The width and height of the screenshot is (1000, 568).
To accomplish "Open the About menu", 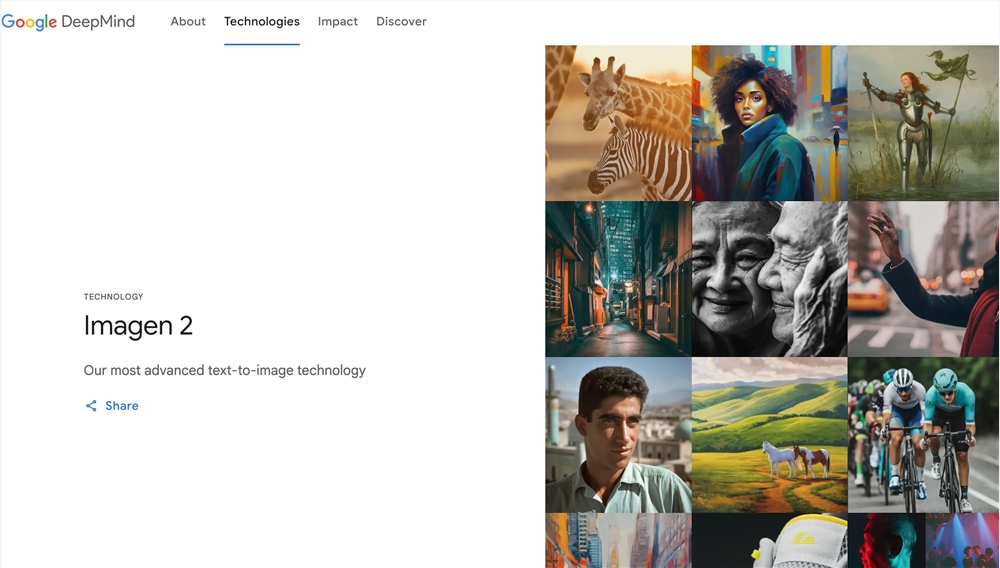I will (x=188, y=21).
